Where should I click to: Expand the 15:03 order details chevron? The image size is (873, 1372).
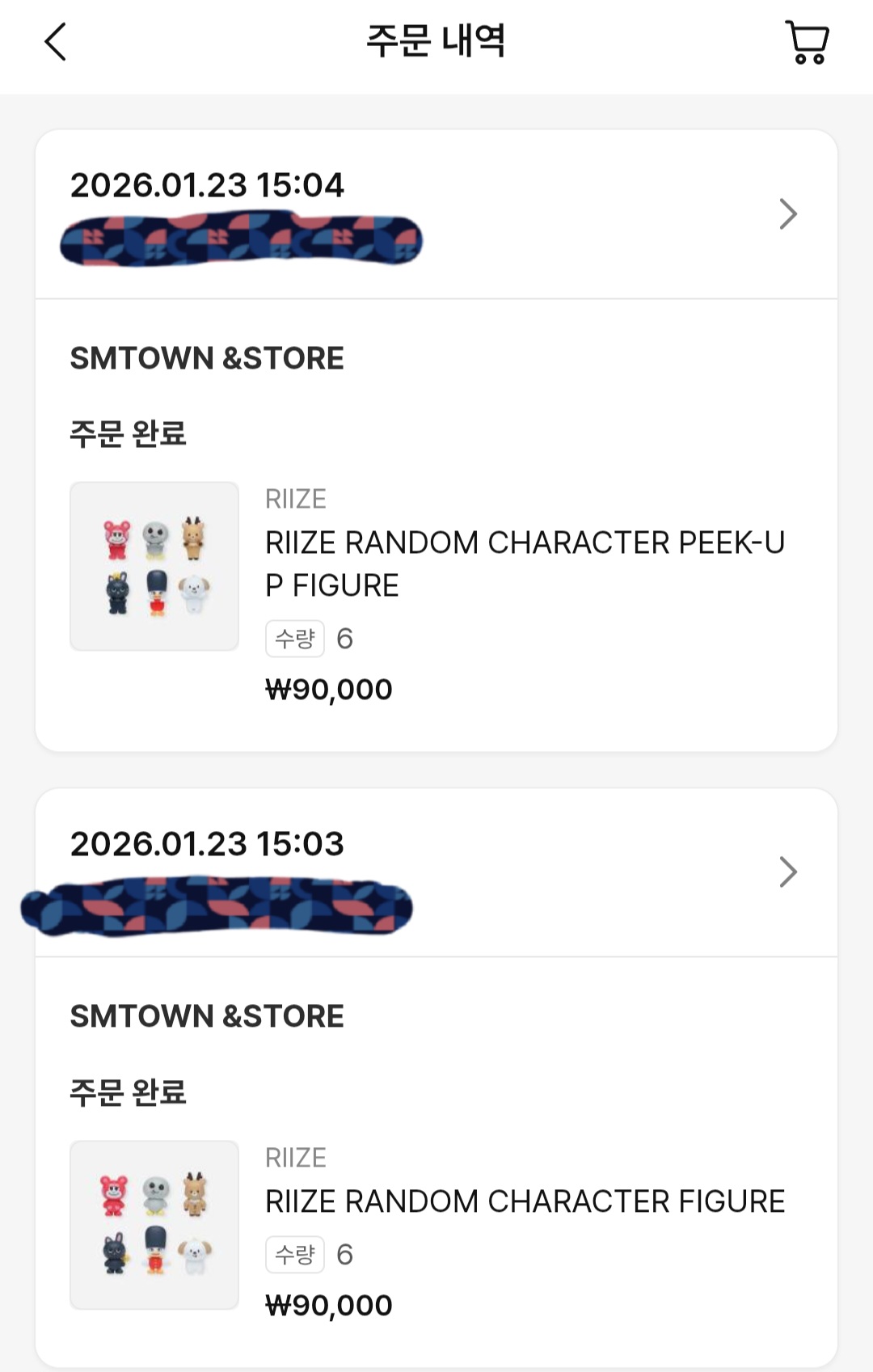pyautogui.click(x=788, y=872)
